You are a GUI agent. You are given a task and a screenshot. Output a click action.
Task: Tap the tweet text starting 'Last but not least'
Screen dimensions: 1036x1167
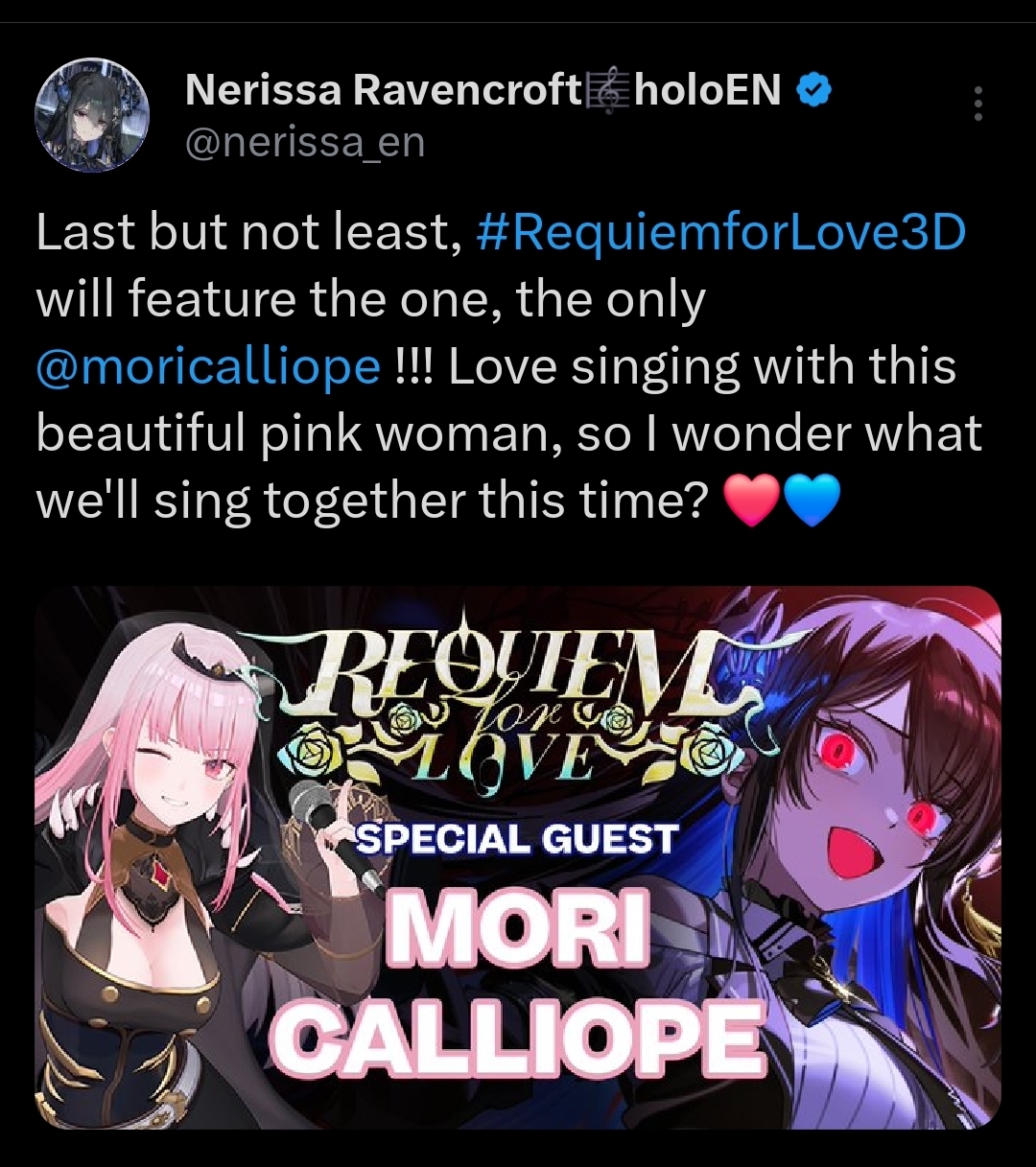(x=509, y=367)
